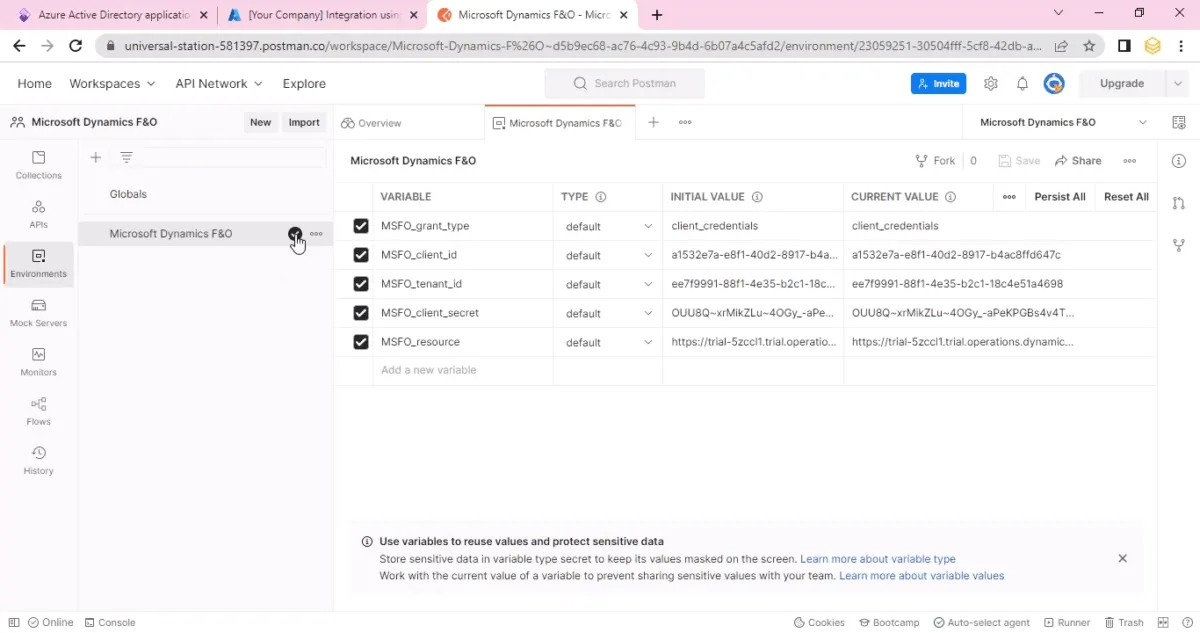The height and width of the screenshot is (633, 1200).
Task: Click the environment quick look icon
Action: (x=1179, y=122)
